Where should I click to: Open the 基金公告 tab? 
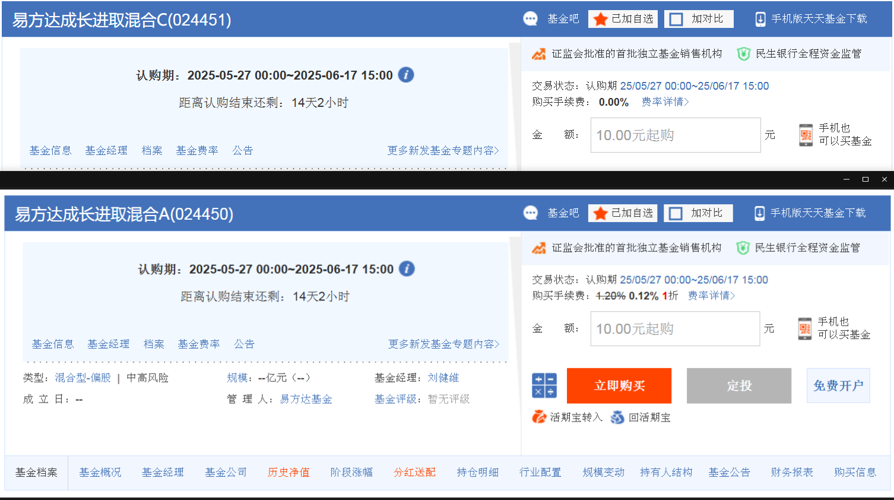pos(729,473)
